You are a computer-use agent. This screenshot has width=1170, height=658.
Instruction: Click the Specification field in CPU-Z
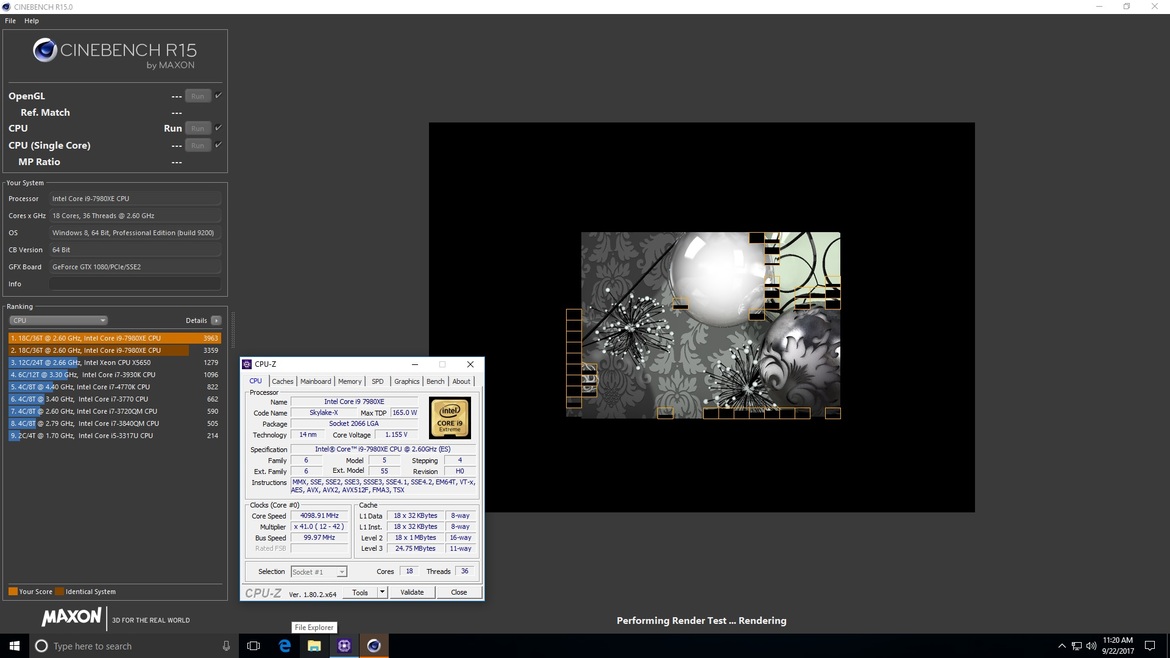point(384,450)
